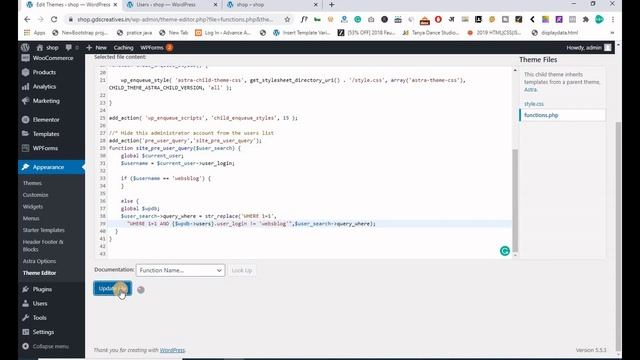Open the Chrome menu (three dots)
The width and height of the screenshot is (640, 360).
click(612, 19)
